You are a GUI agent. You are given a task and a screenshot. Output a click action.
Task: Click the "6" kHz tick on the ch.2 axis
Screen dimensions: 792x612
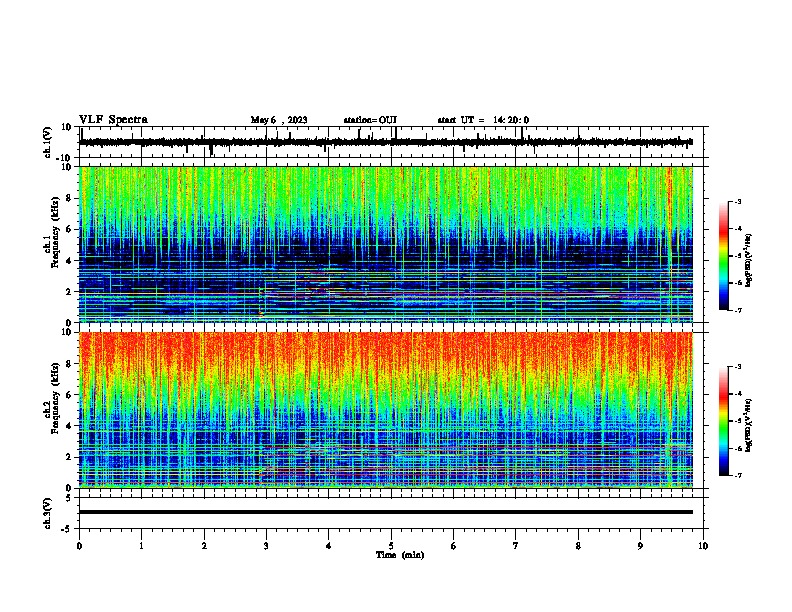tap(70, 395)
